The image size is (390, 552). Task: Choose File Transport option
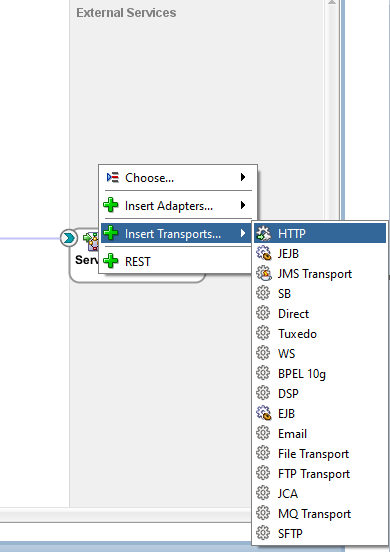320,454
